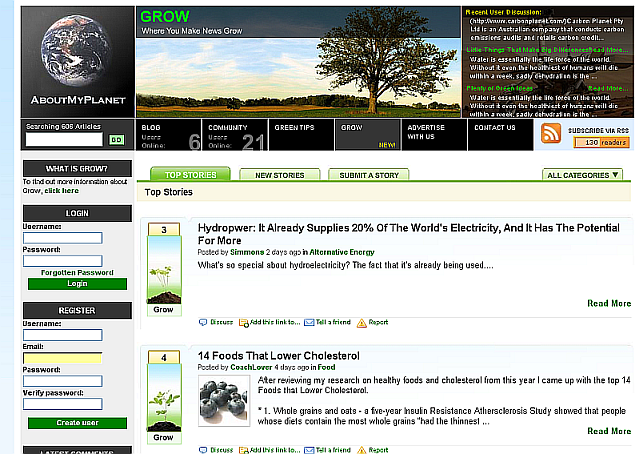640x454 pixels.
Task: Switch to the New Stories tab
Action: [x=280, y=175]
